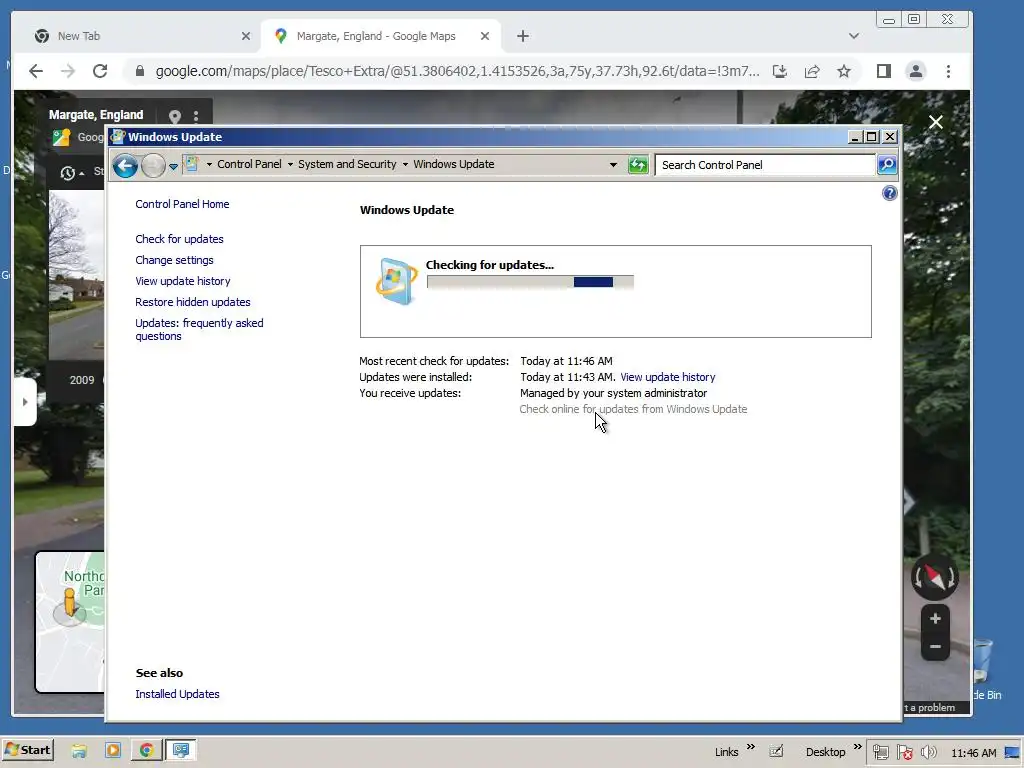
Task: Open recent pages dropdown beside Windows Update navigation arrows
Action: pos(173,167)
